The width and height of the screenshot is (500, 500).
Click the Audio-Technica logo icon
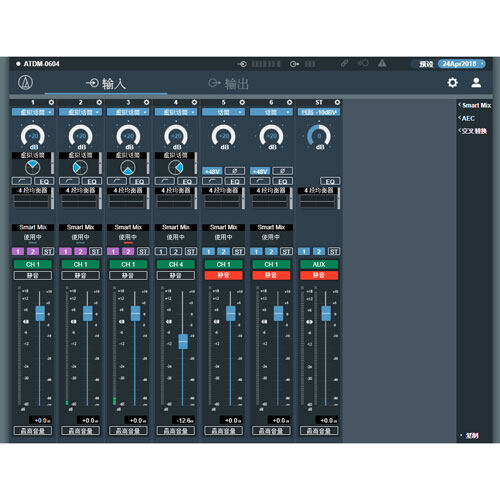[x=25, y=82]
